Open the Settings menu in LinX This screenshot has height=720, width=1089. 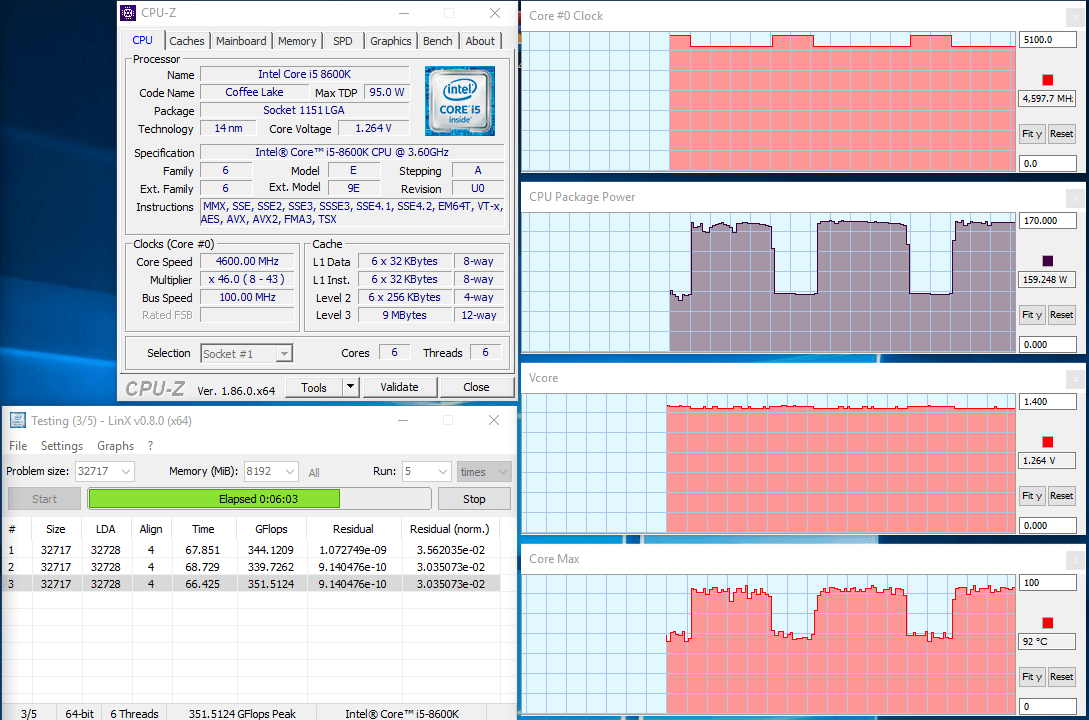click(62, 446)
